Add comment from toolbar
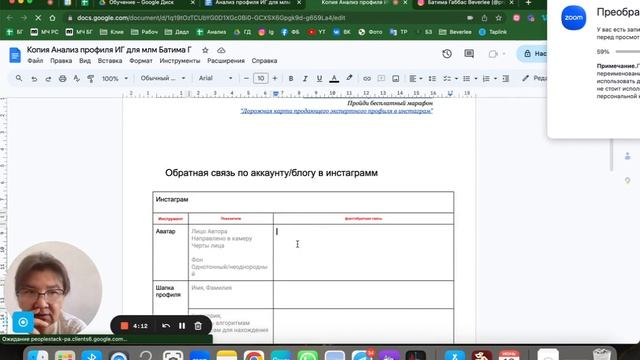640x360 pixels. (381, 78)
